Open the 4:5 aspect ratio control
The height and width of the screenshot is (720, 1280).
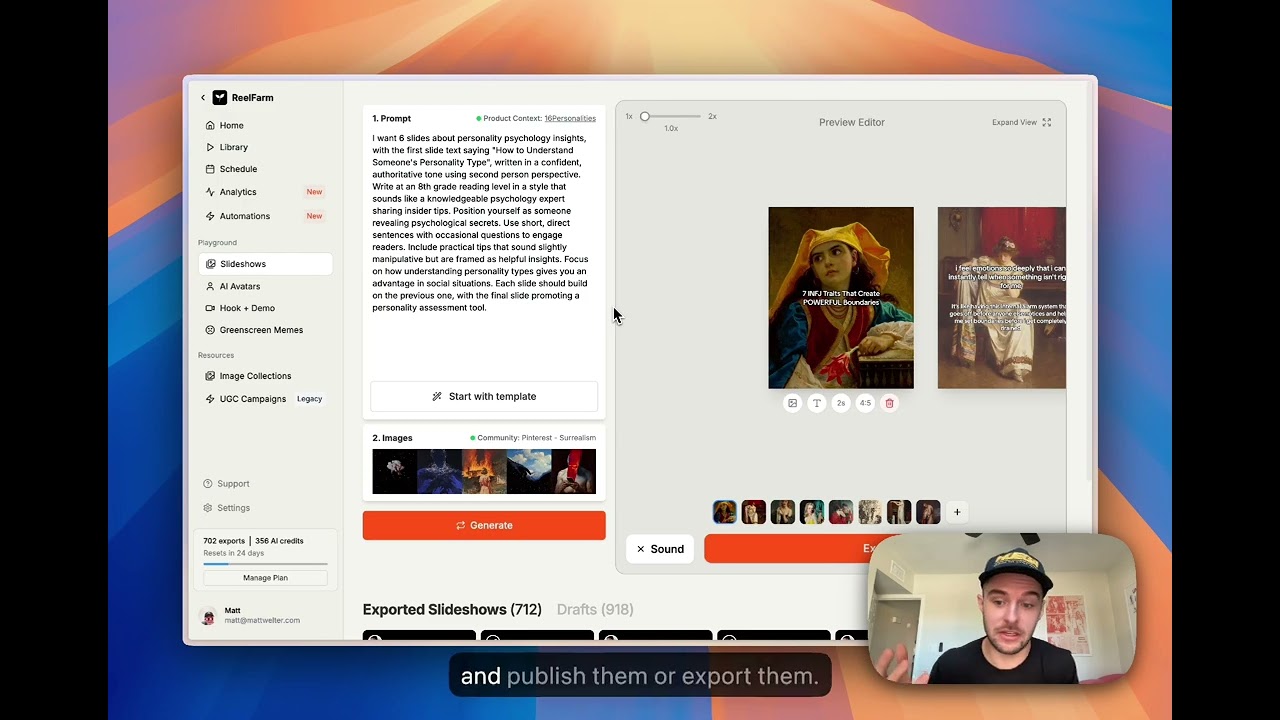(865, 403)
